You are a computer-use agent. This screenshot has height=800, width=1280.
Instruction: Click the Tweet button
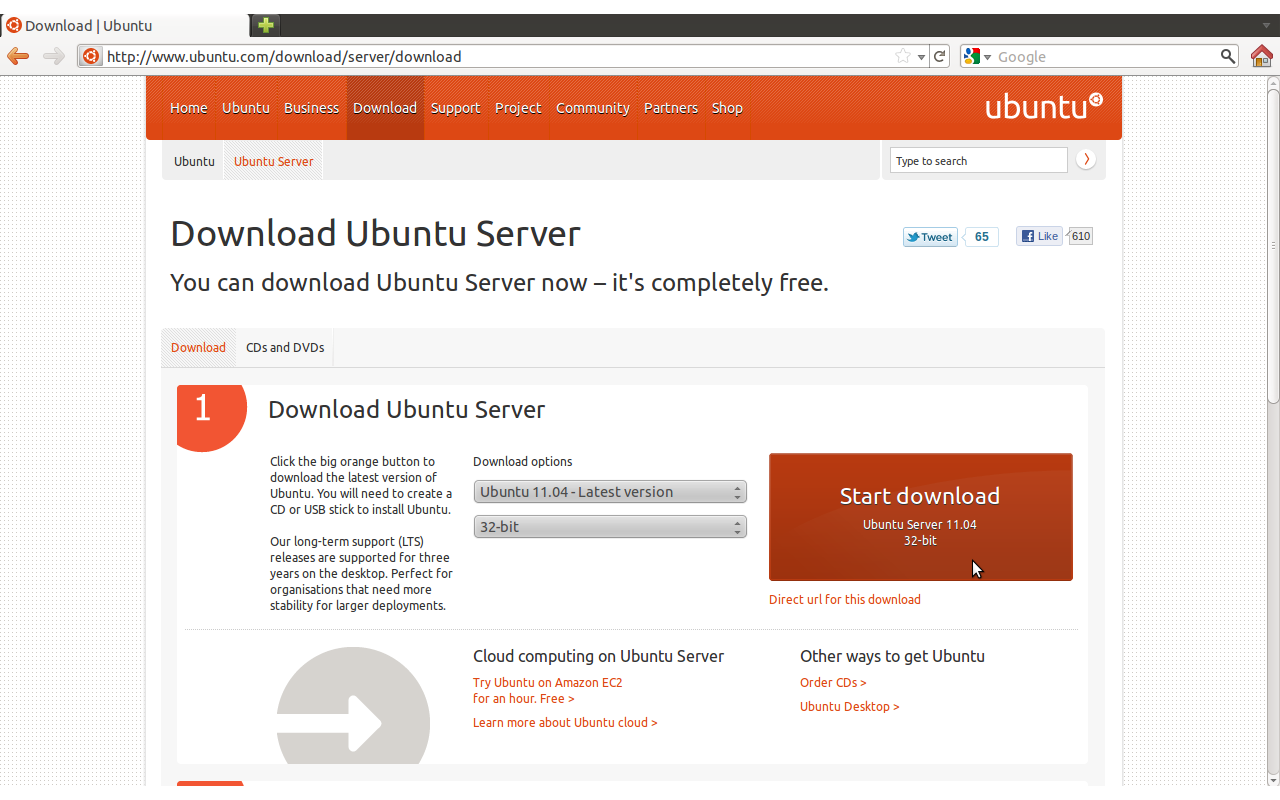[x=930, y=237]
